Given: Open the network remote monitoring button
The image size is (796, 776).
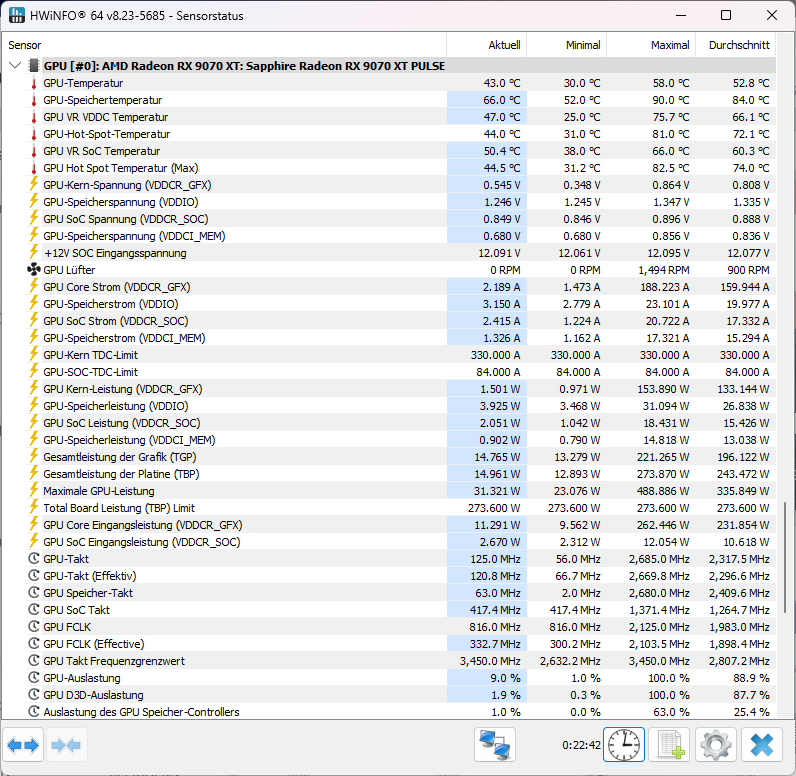Looking at the screenshot, I should point(495,745).
